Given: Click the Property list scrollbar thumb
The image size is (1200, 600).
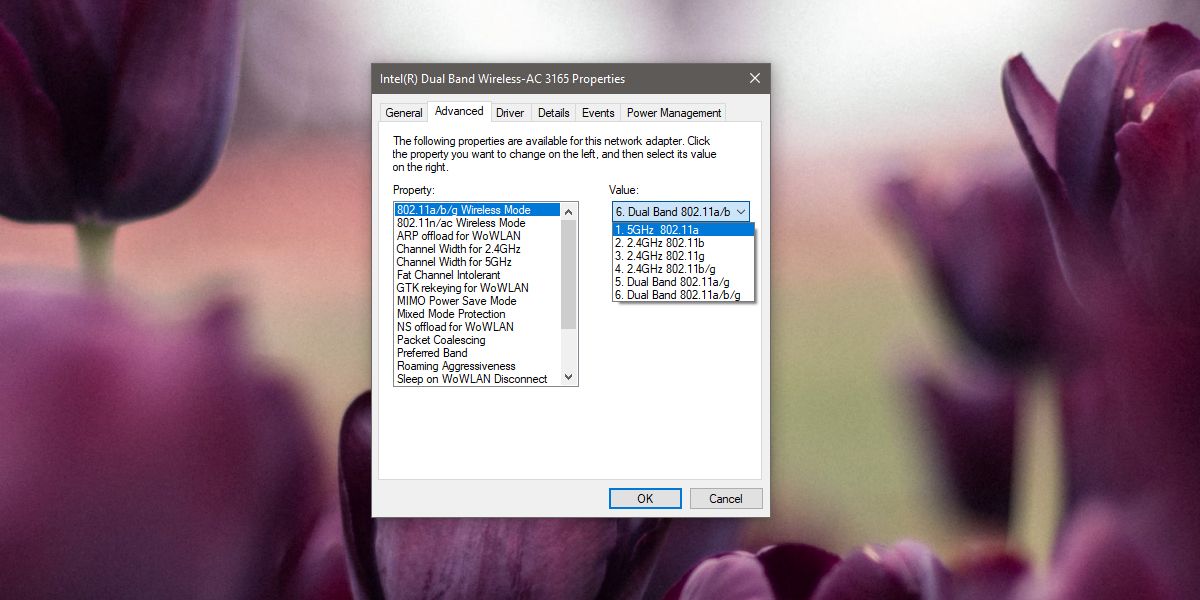Looking at the screenshot, I should [x=569, y=274].
